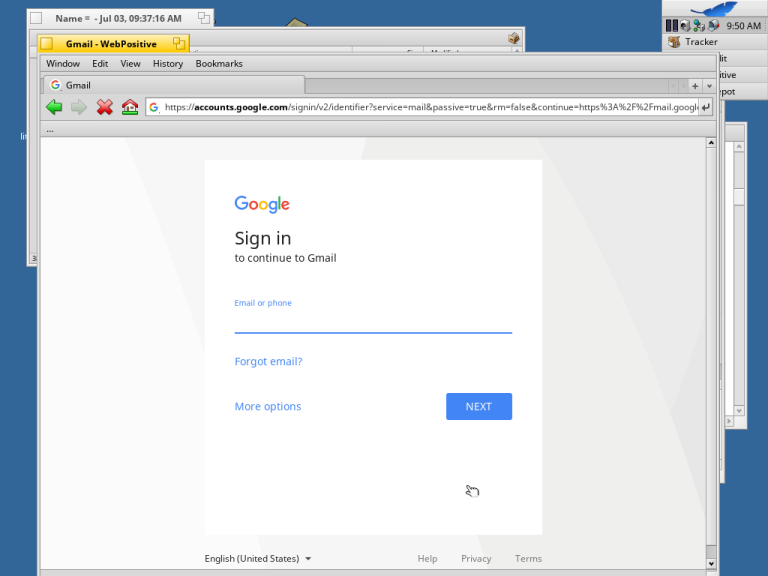768x576 pixels.
Task: Click the blue NEXT button
Action: pos(478,406)
